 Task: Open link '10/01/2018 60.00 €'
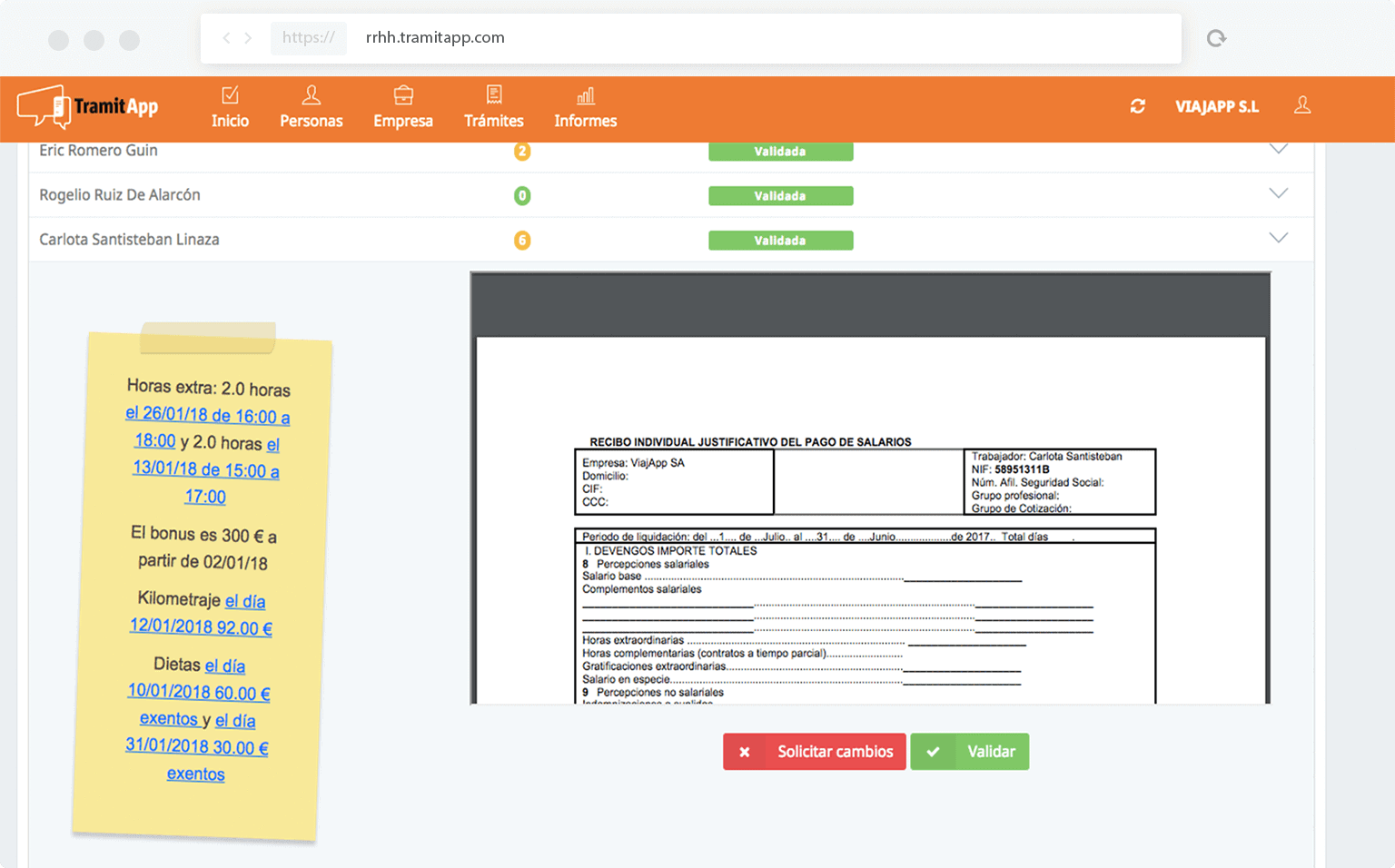coord(199,692)
